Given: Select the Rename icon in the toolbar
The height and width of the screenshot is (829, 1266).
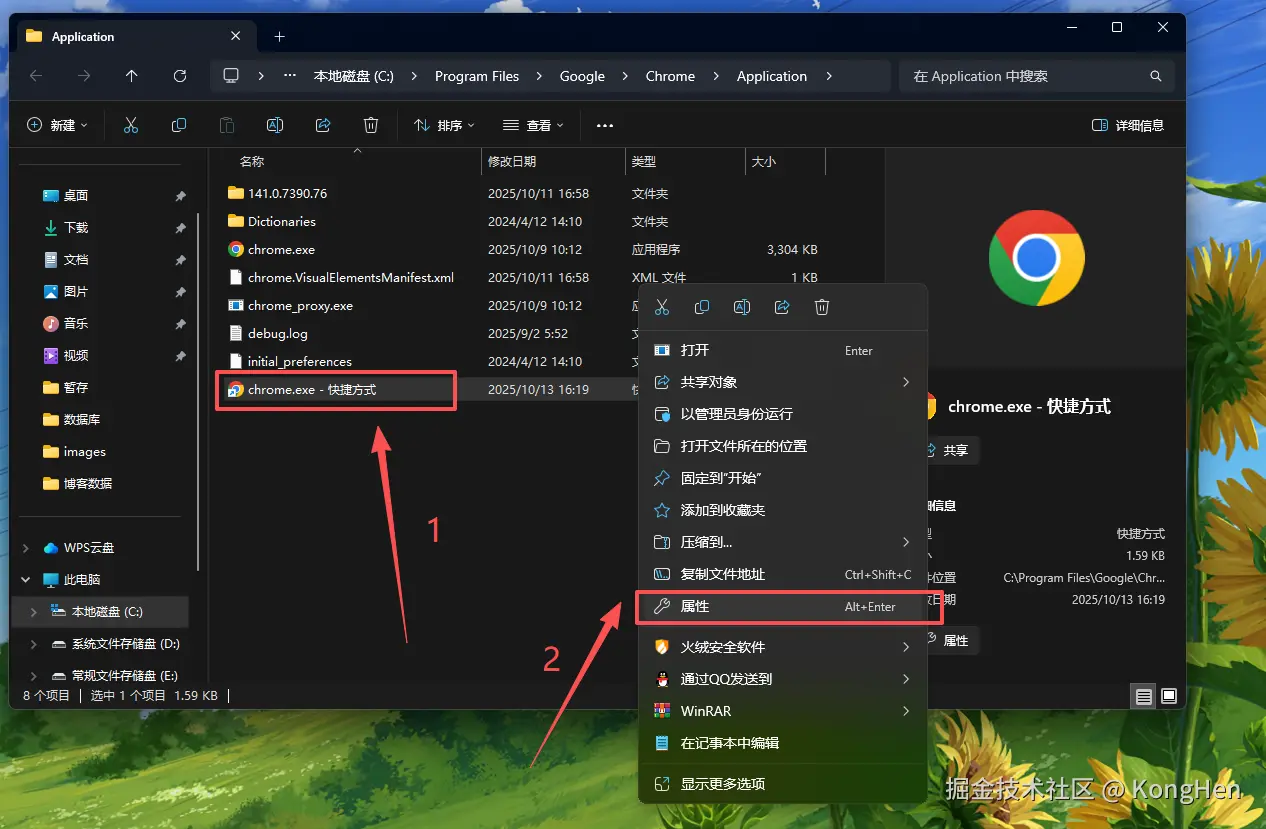Looking at the screenshot, I should (x=275, y=125).
